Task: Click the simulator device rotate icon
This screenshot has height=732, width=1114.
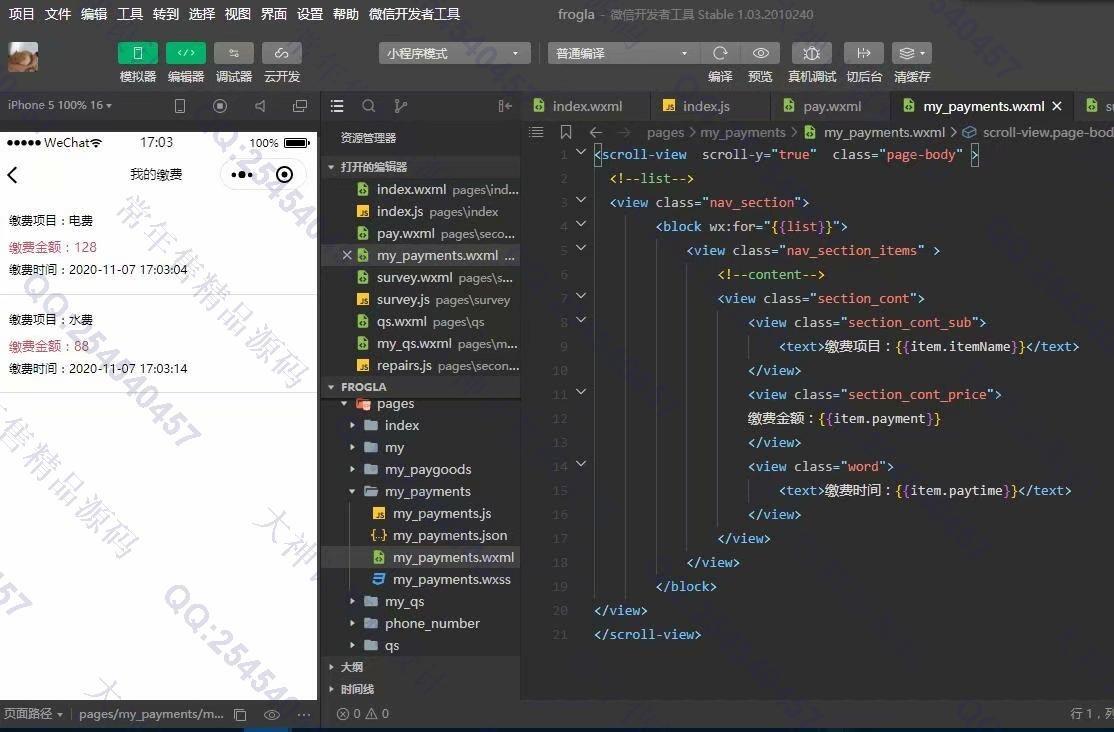Action: (x=180, y=106)
